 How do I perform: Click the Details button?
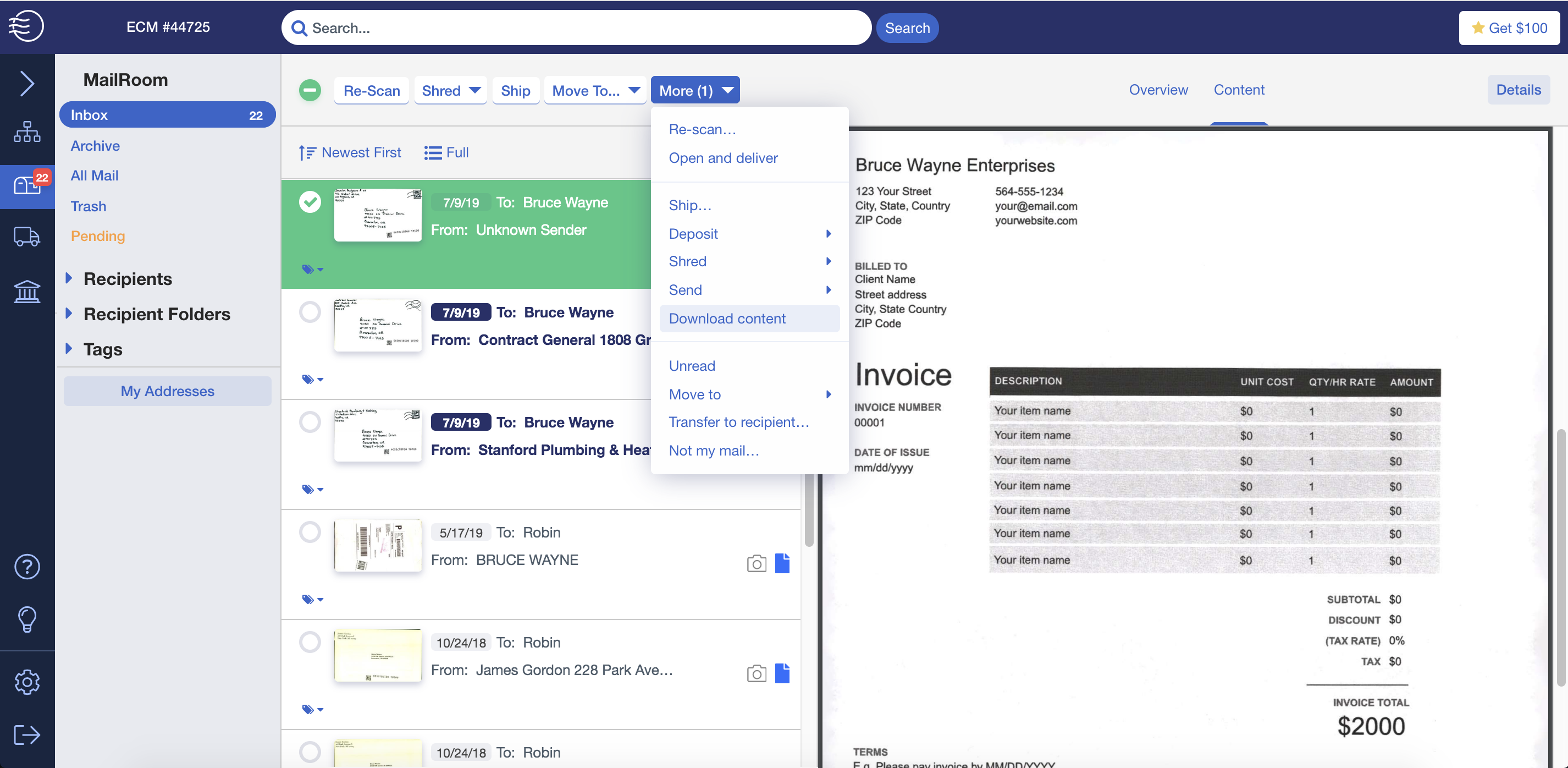tap(1518, 90)
